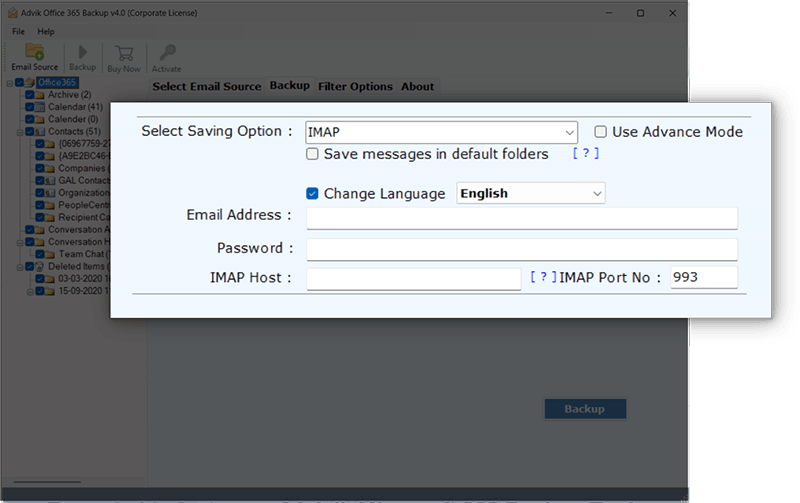Uncheck the Calendar (41) checkbox
Image resolution: width=800 pixels, height=503 pixels.
(30, 107)
